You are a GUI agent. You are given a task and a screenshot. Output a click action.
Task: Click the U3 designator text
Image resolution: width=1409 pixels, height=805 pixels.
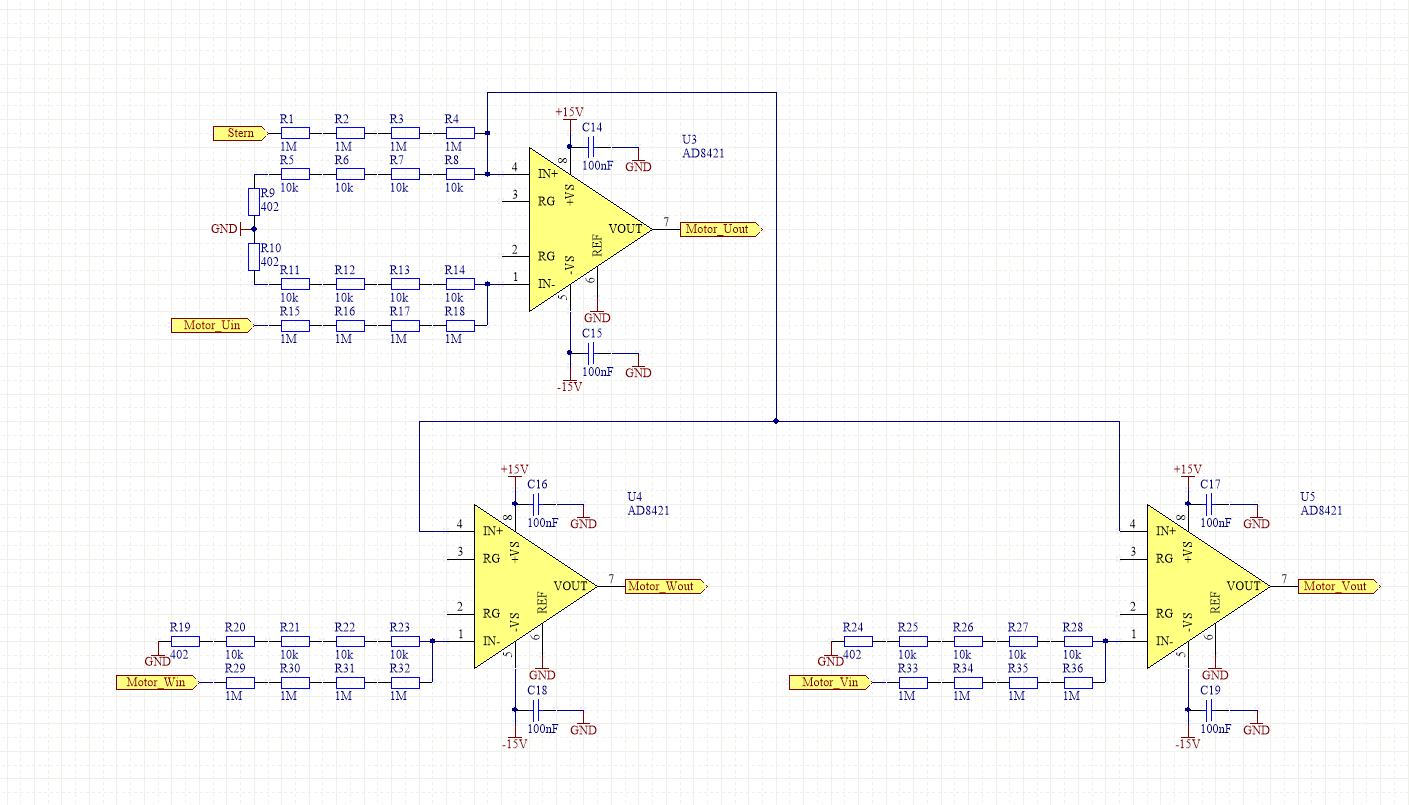(x=689, y=139)
